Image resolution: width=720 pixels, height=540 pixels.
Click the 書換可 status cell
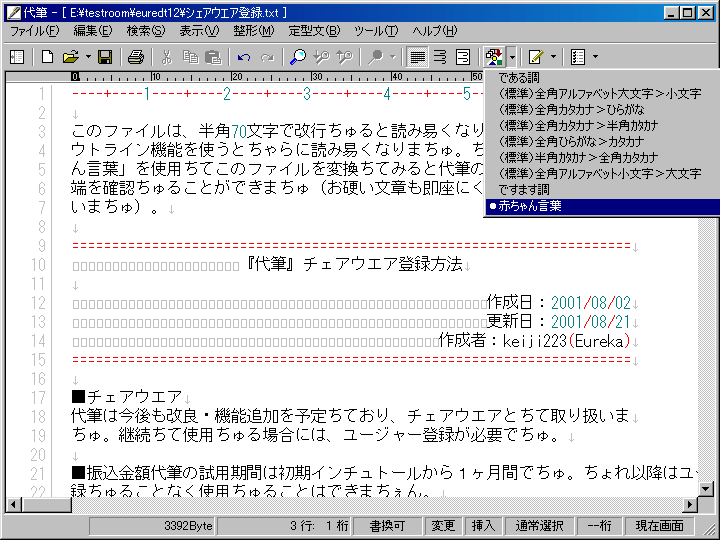pos(387,526)
